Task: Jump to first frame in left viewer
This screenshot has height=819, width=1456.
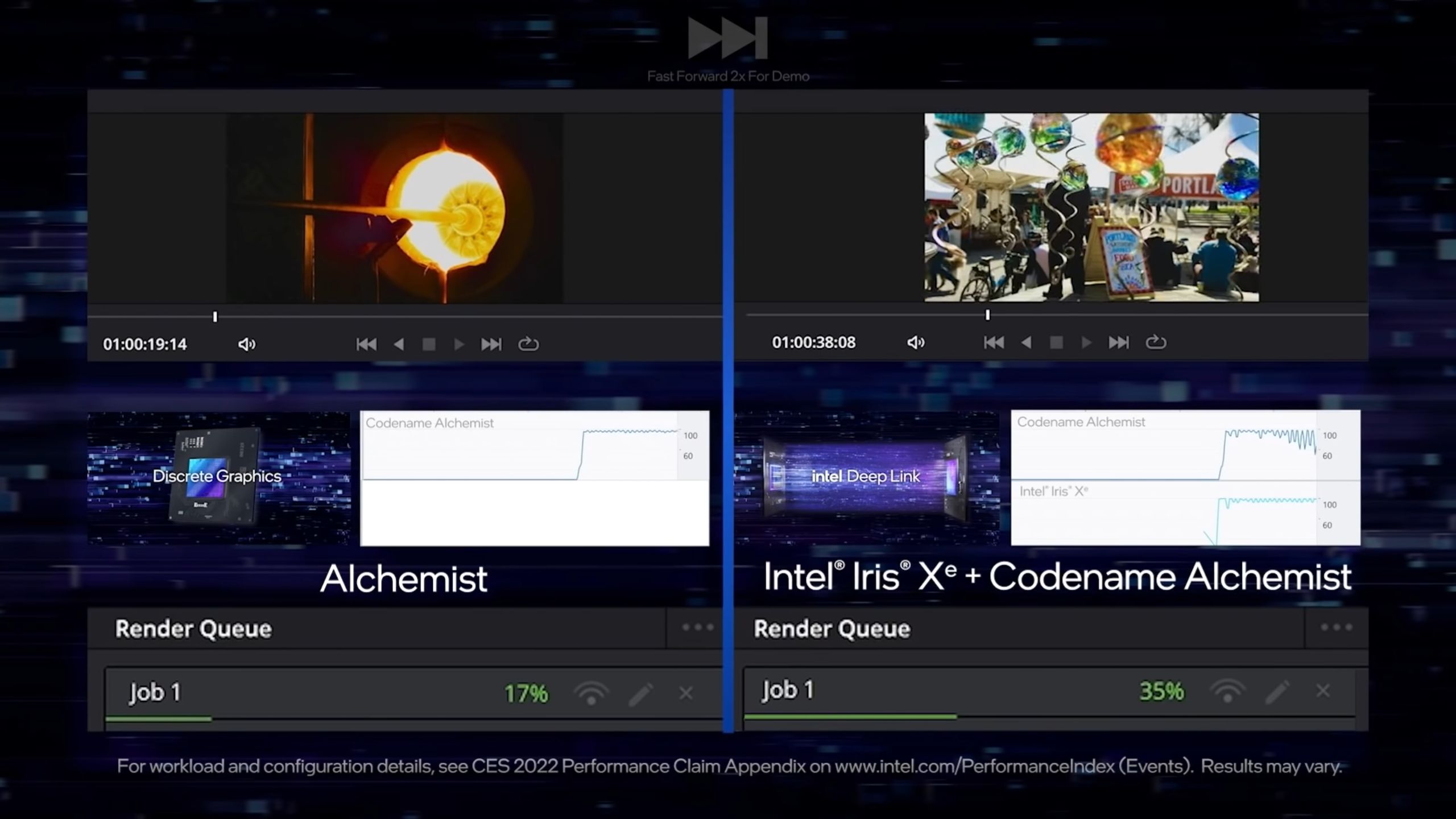Action: tap(366, 344)
